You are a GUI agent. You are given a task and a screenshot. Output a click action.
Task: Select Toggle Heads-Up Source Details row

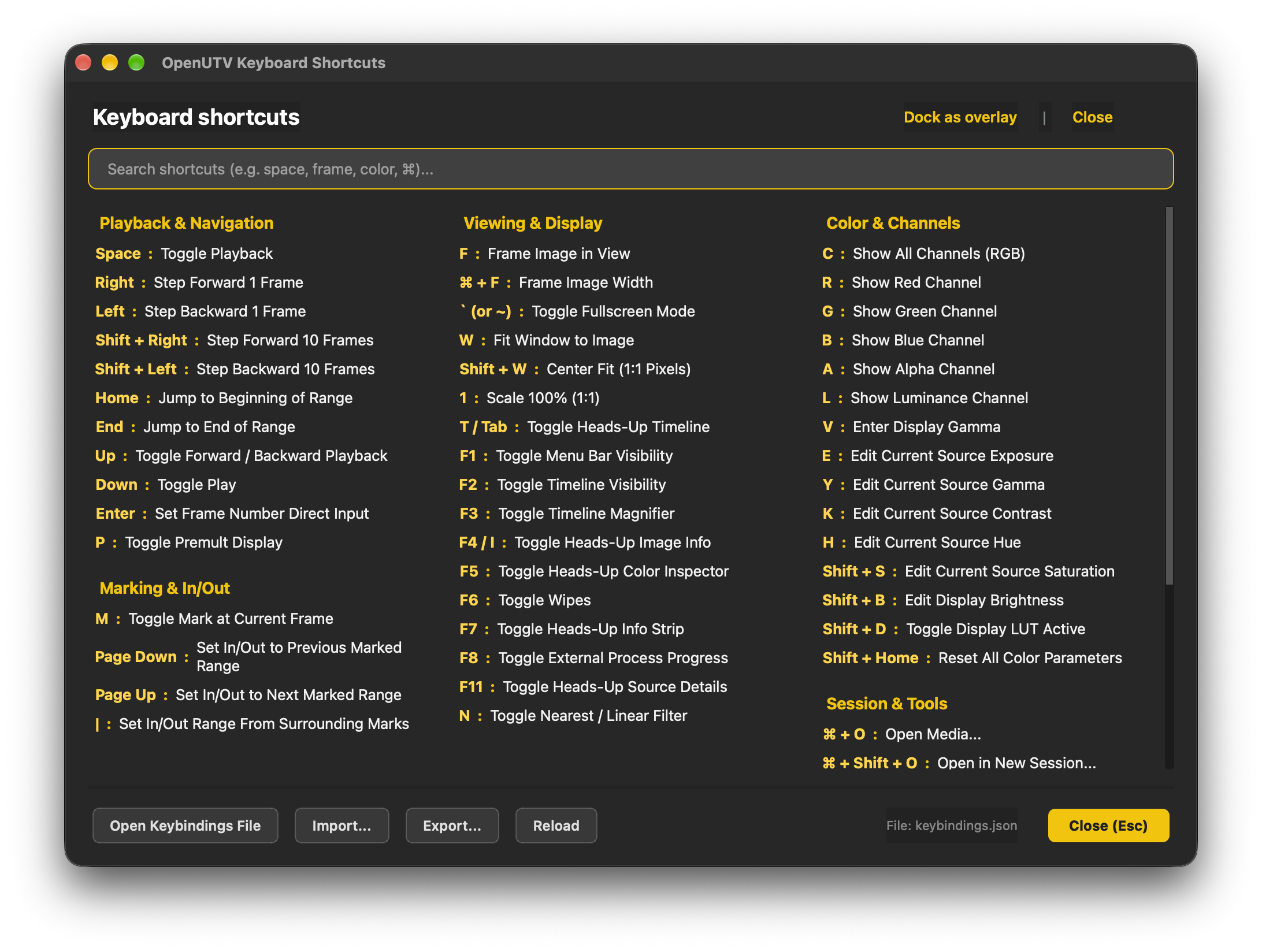point(593,687)
